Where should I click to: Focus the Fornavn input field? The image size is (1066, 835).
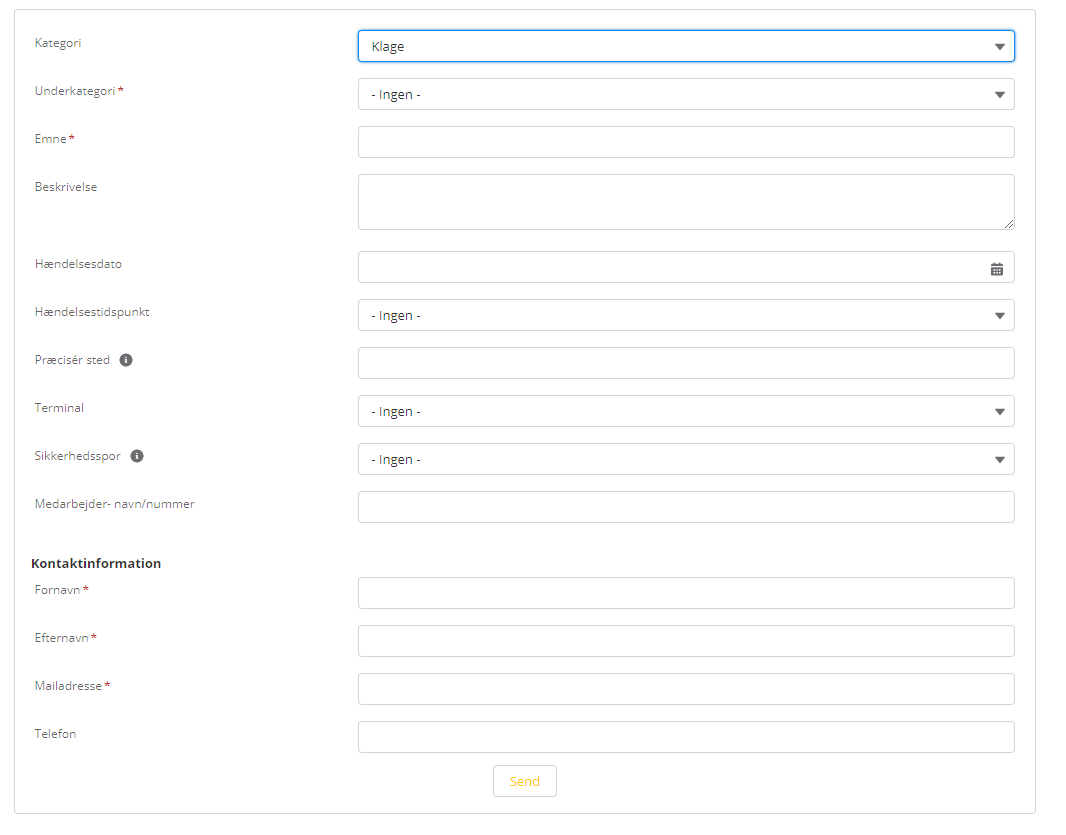[685, 593]
